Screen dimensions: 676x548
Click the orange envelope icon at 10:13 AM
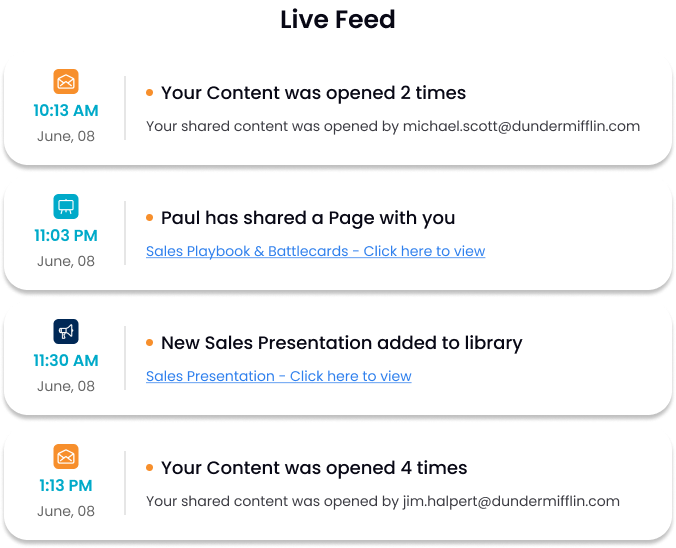[x=66, y=81]
